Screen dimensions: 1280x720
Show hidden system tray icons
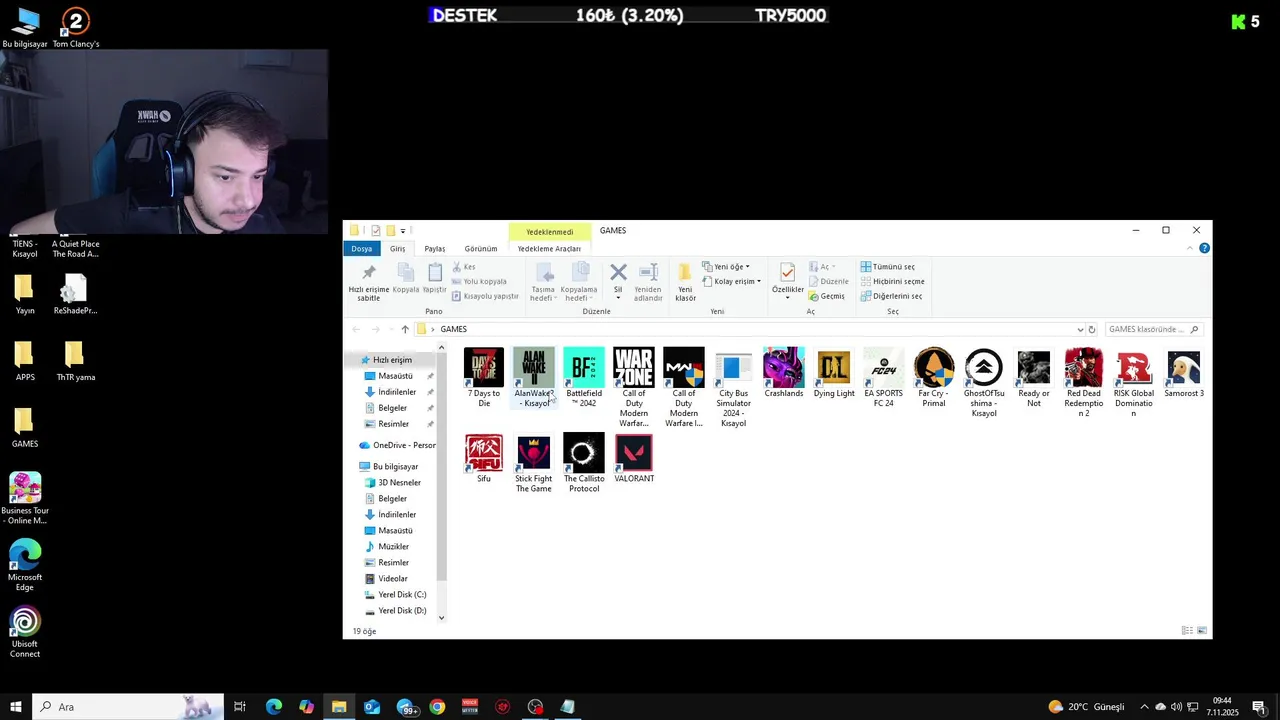1144,707
